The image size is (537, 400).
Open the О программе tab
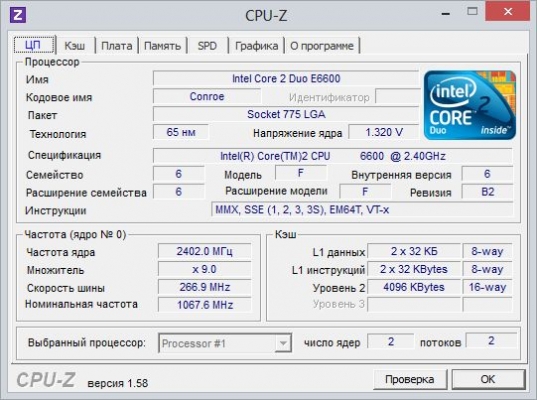[322, 46]
